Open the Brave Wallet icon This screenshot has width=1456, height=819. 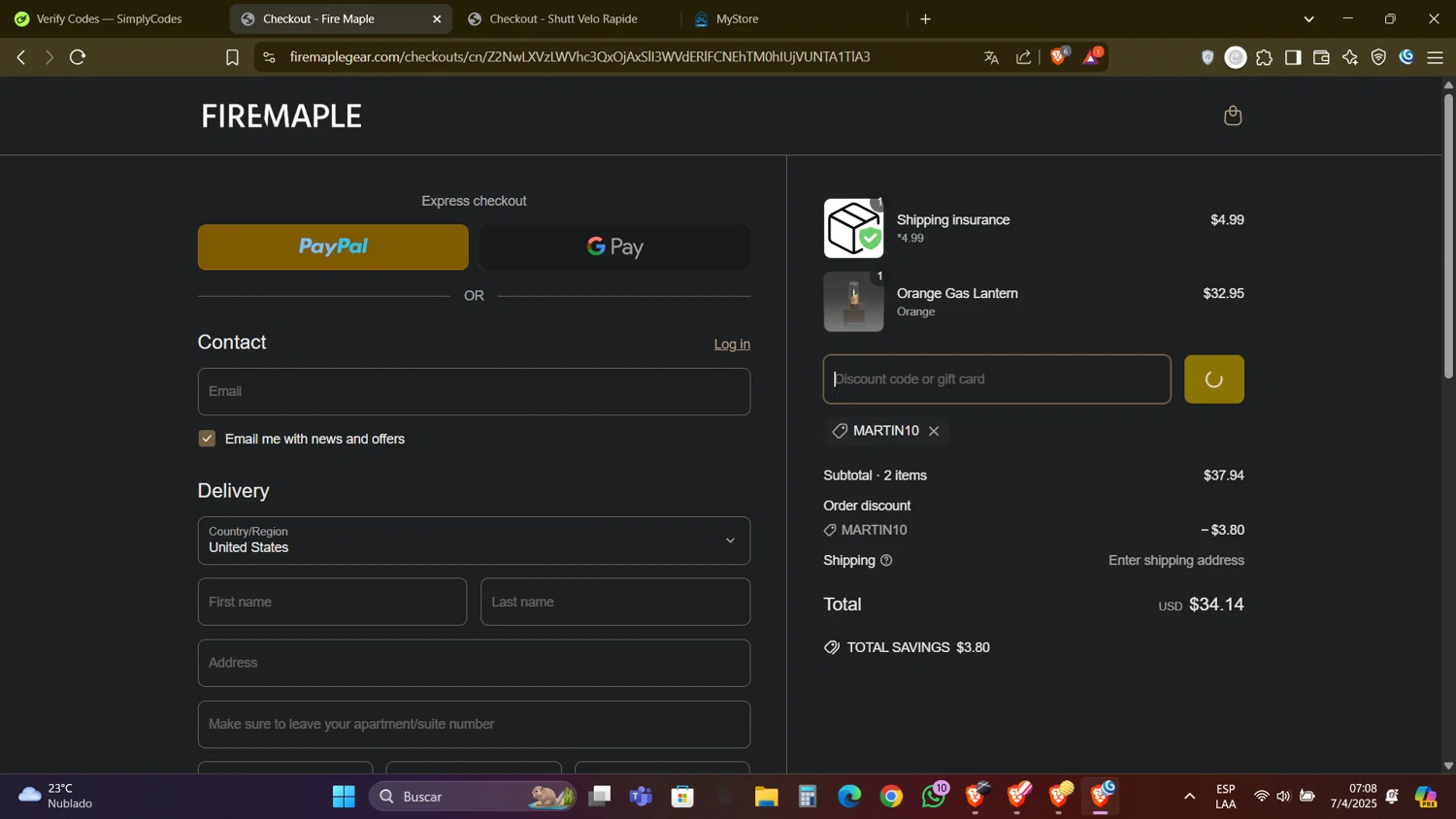1321,57
